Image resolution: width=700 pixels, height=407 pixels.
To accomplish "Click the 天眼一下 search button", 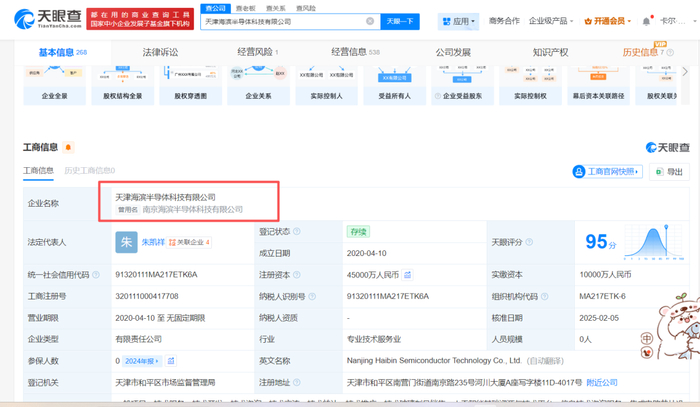I will 400,21.
